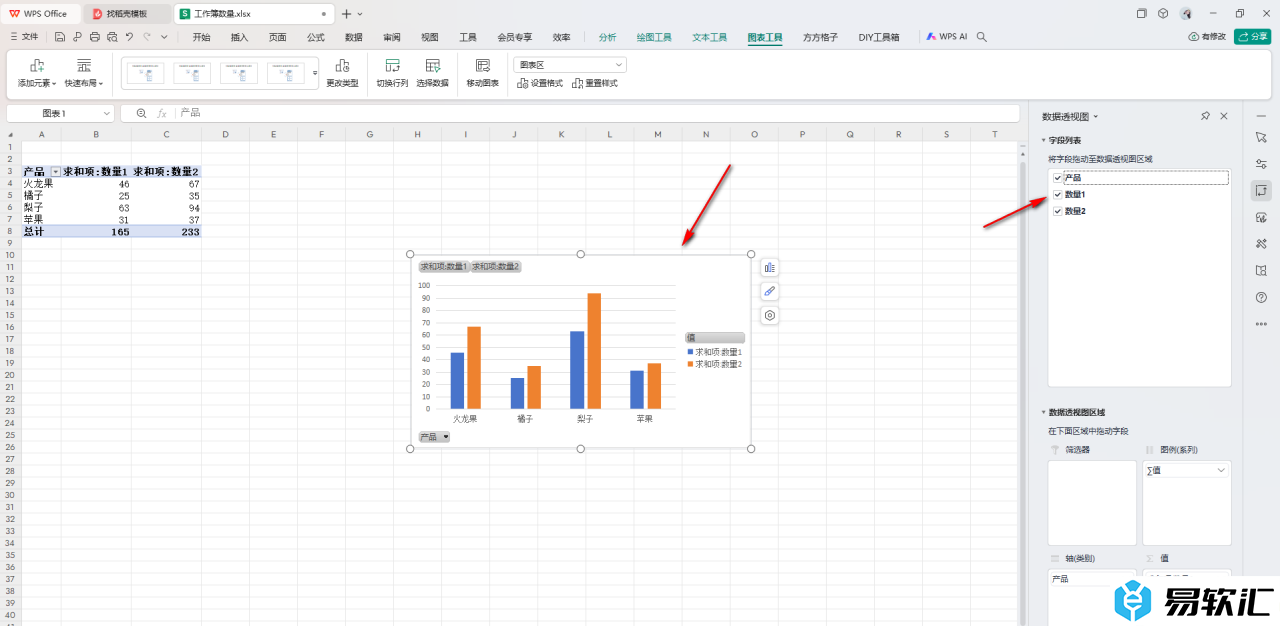Uncheck the 数量2 field checkbox
The width and height of the screenshot is (1280, 626).
click(x=1058, y=211)
